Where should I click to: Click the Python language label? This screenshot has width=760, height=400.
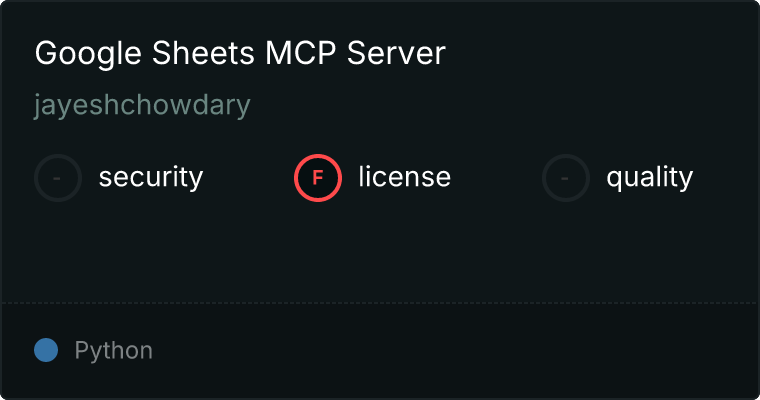click(x=113, y=351)
